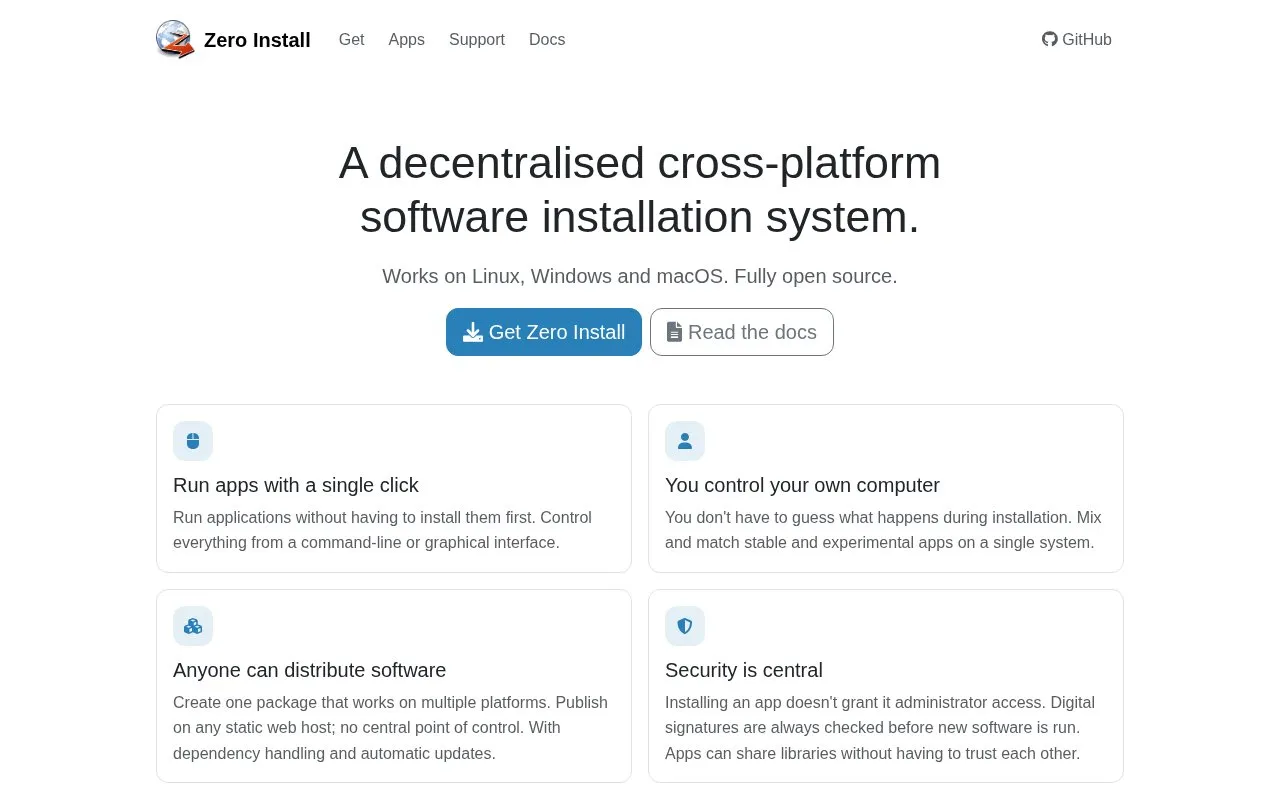1280x800 pixels.
Task: Click the Zero Install brand title
Action: pyautogui.click(x=257, y=40)
